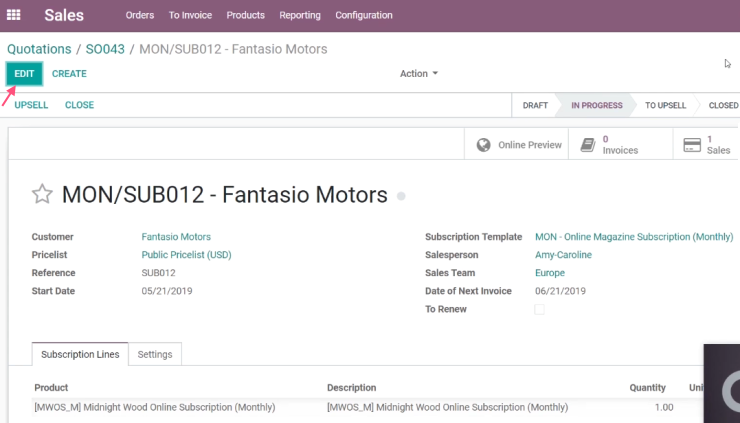Switch to the Settings tab
Screen dimensions: 740x423
click(x=155, y=354)
